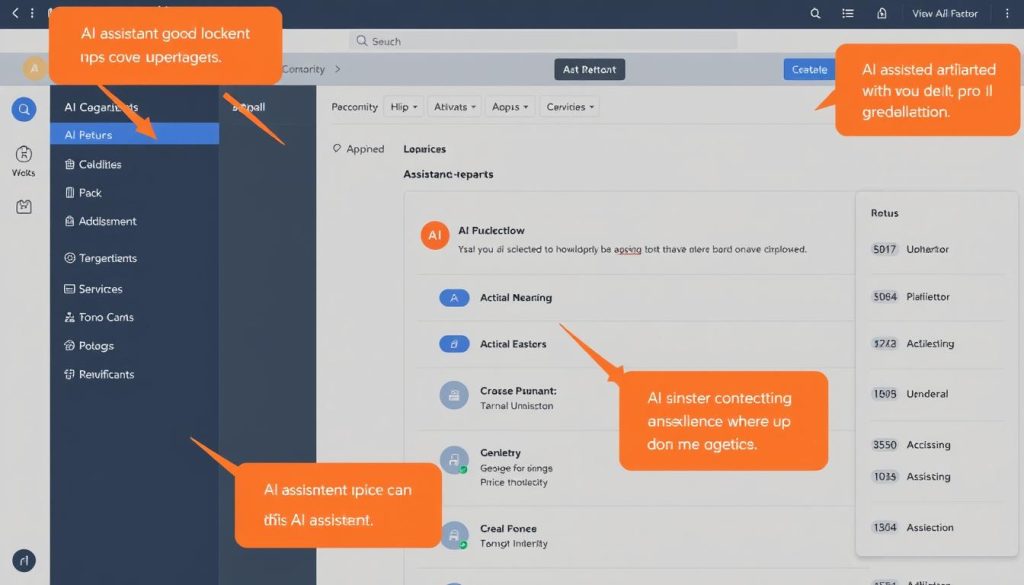The width and height of the screenshot is (1024, 585).
Task: Click the list view icon in top bar
Action: click(x=848, y=14)
